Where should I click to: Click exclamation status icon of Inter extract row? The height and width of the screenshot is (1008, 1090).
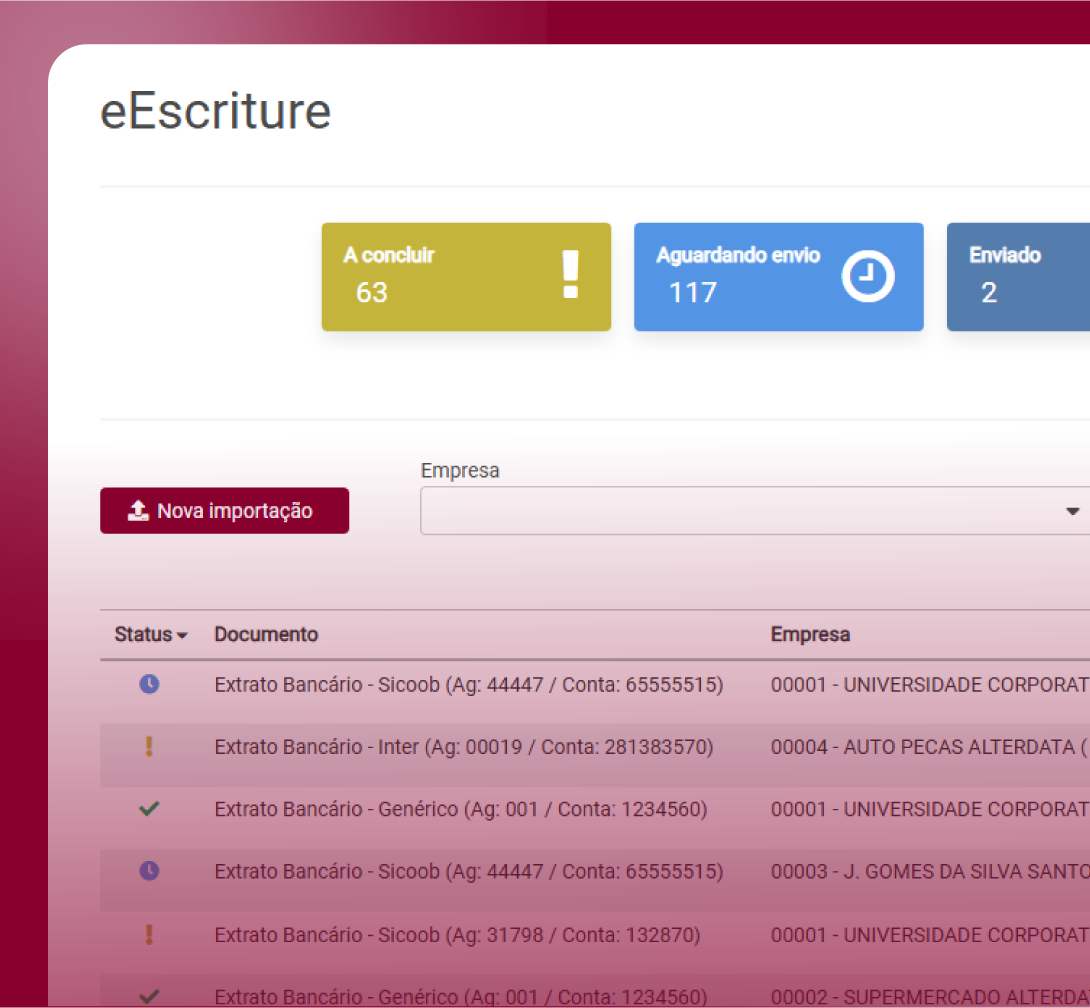point(149,747)
